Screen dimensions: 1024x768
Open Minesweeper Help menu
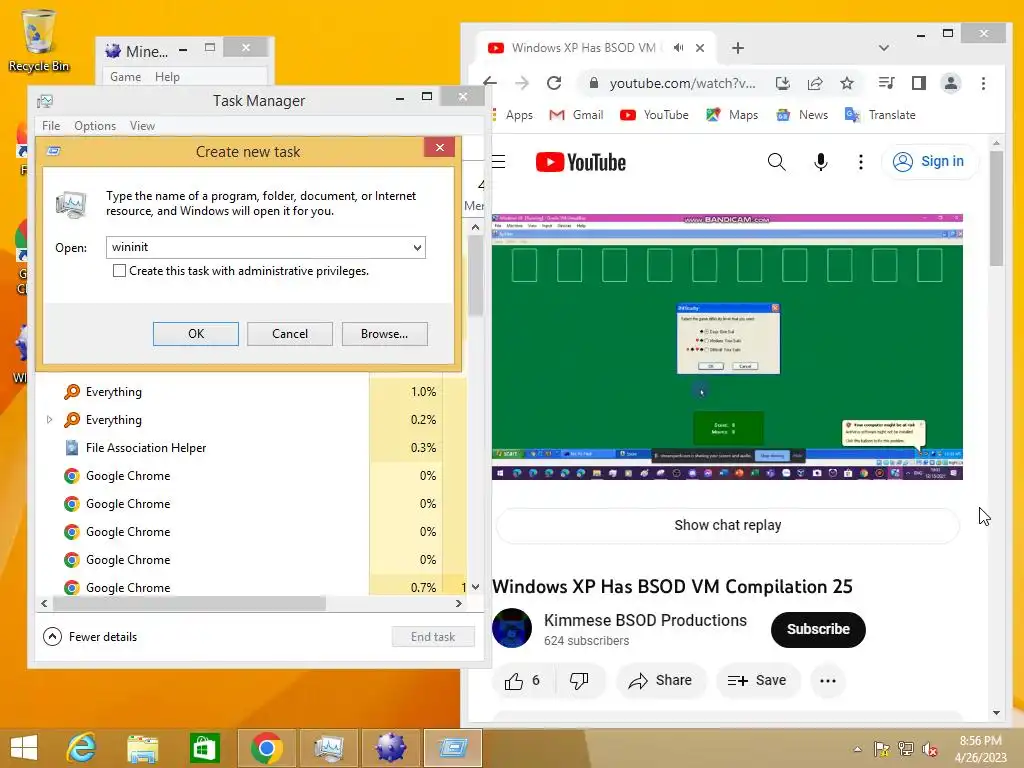(x=167, y=76)
